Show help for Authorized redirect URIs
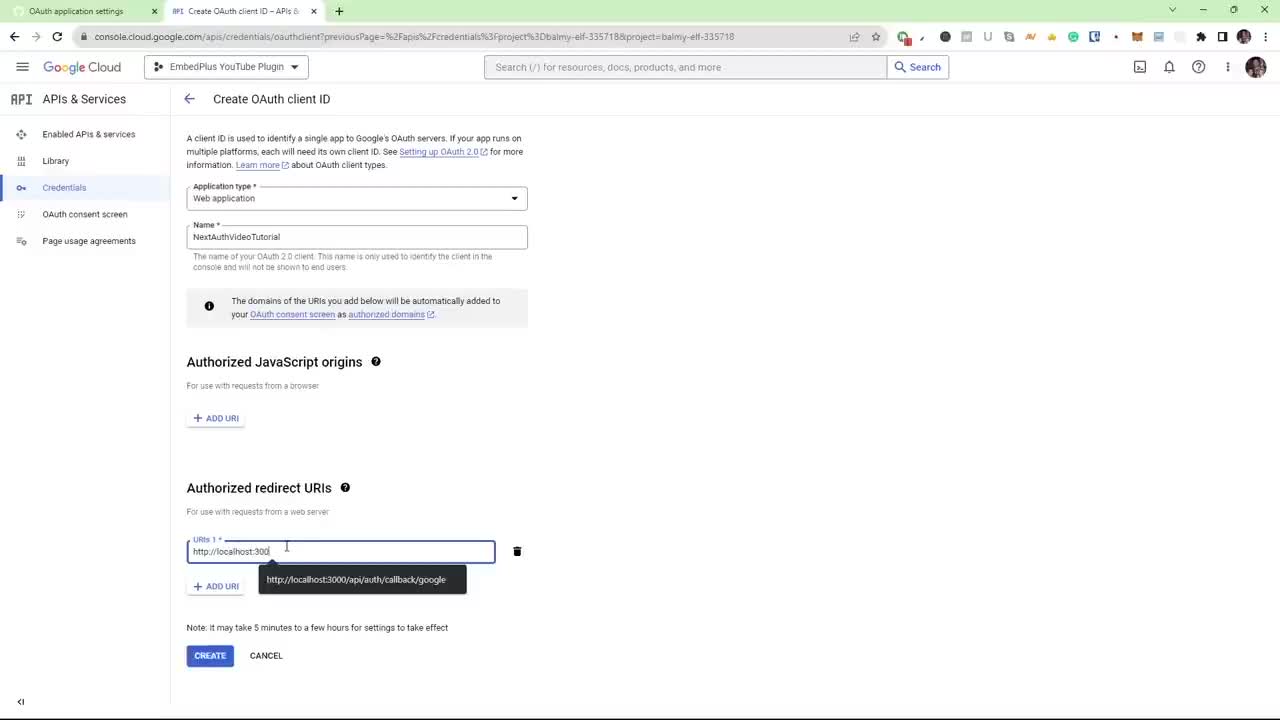The image size is (1280, 720). (345, 488)
